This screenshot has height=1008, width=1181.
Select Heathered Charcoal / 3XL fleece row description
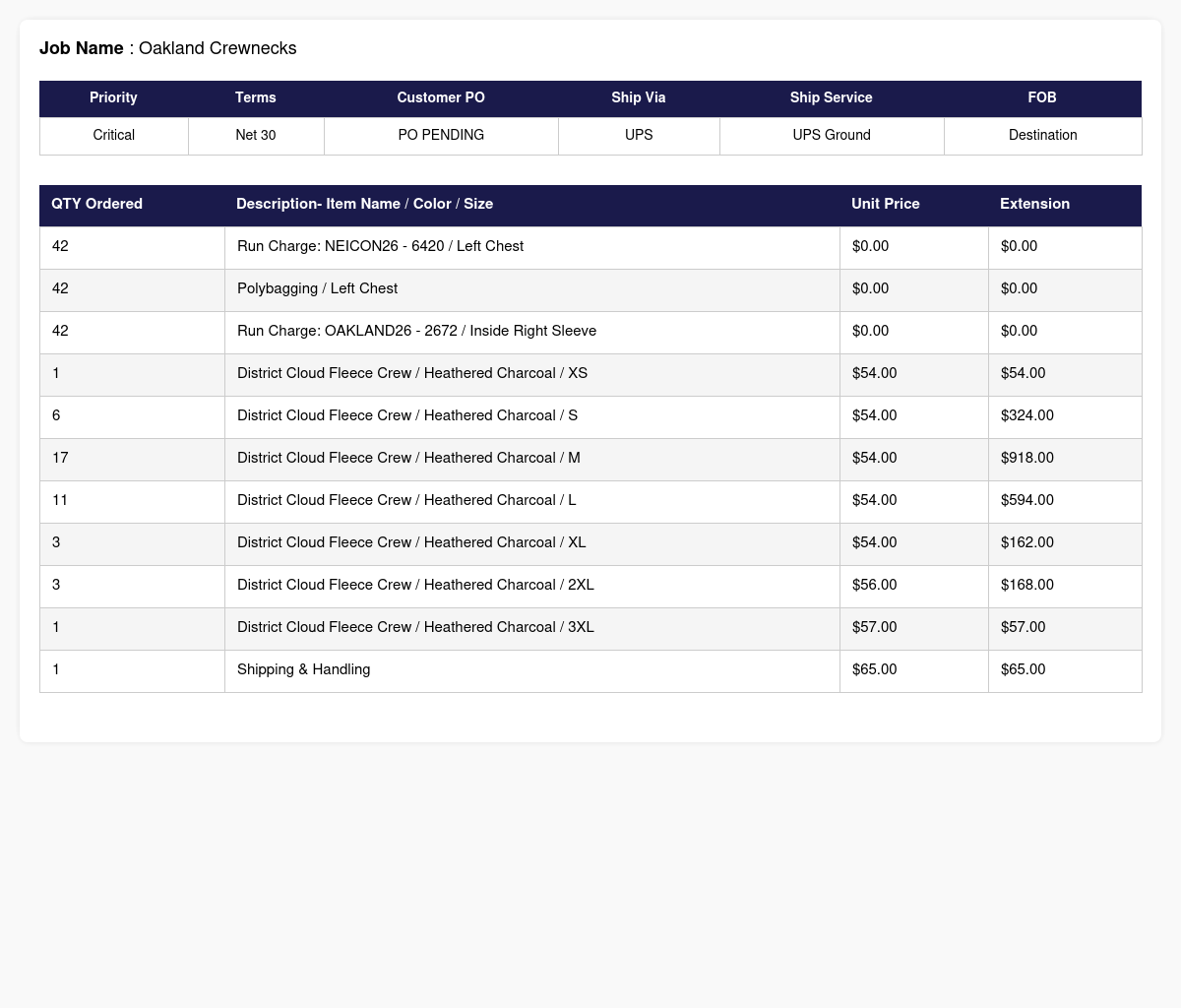415,627
